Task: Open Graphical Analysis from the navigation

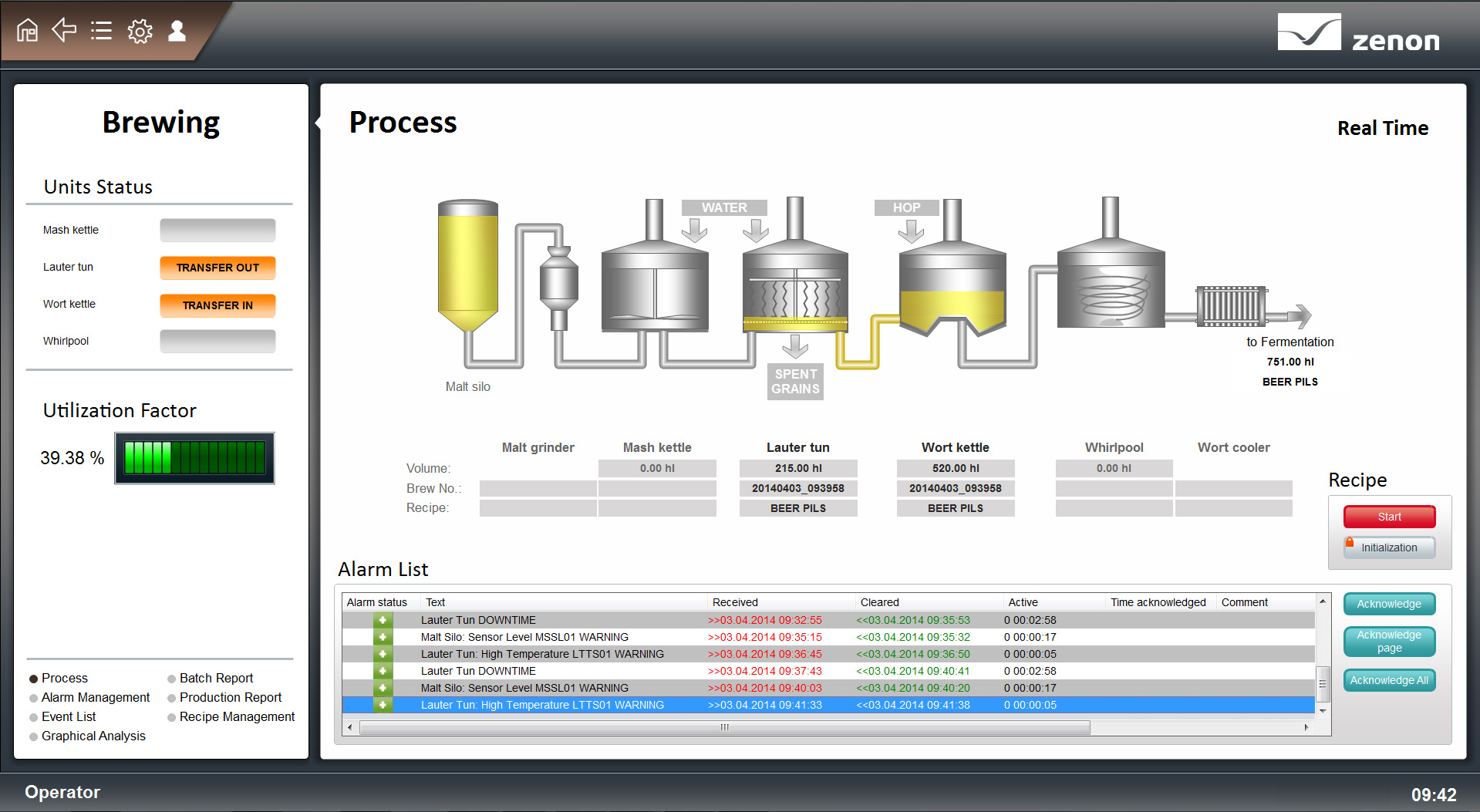Action: tap(93, 736)
